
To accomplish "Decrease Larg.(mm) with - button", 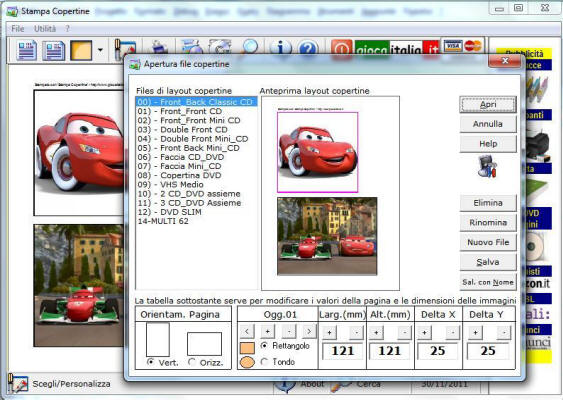I will pos(356,332).
